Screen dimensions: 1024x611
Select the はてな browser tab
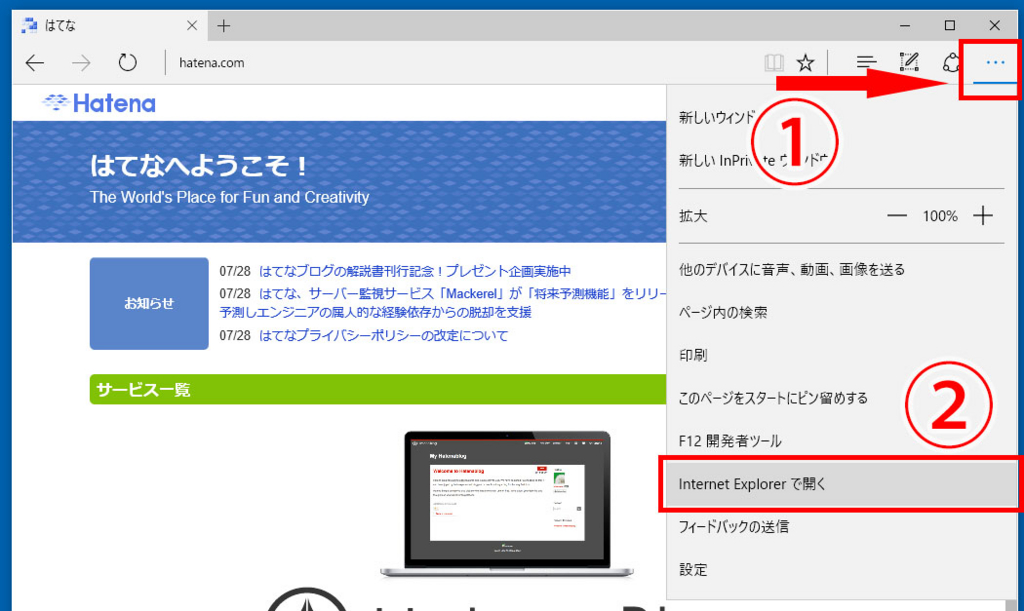point(110,25)
